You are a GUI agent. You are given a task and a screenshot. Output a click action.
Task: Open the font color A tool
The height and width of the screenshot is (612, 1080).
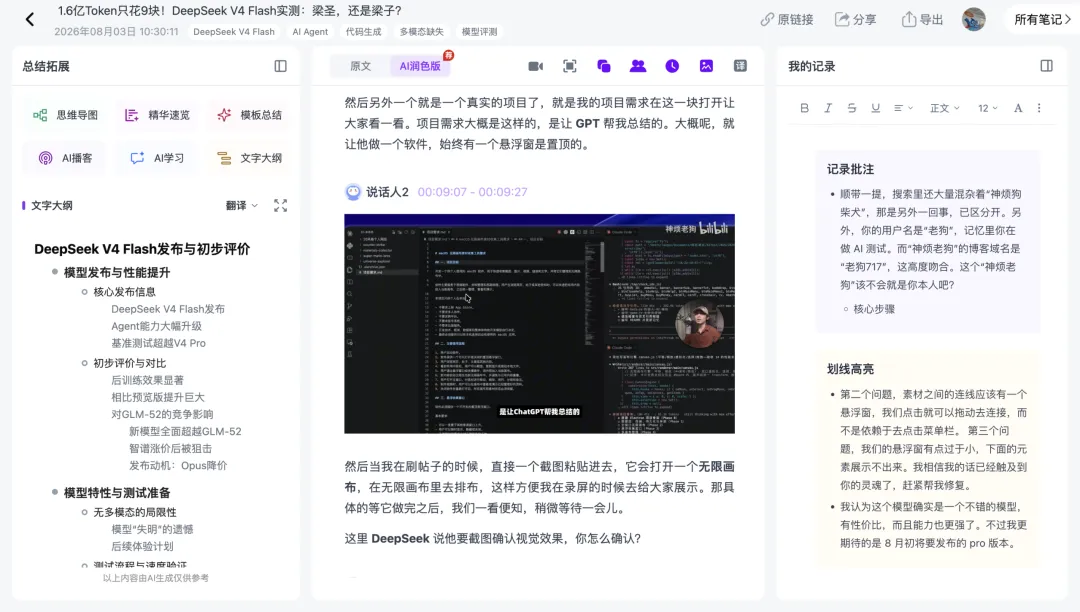tap(1018, 108)
